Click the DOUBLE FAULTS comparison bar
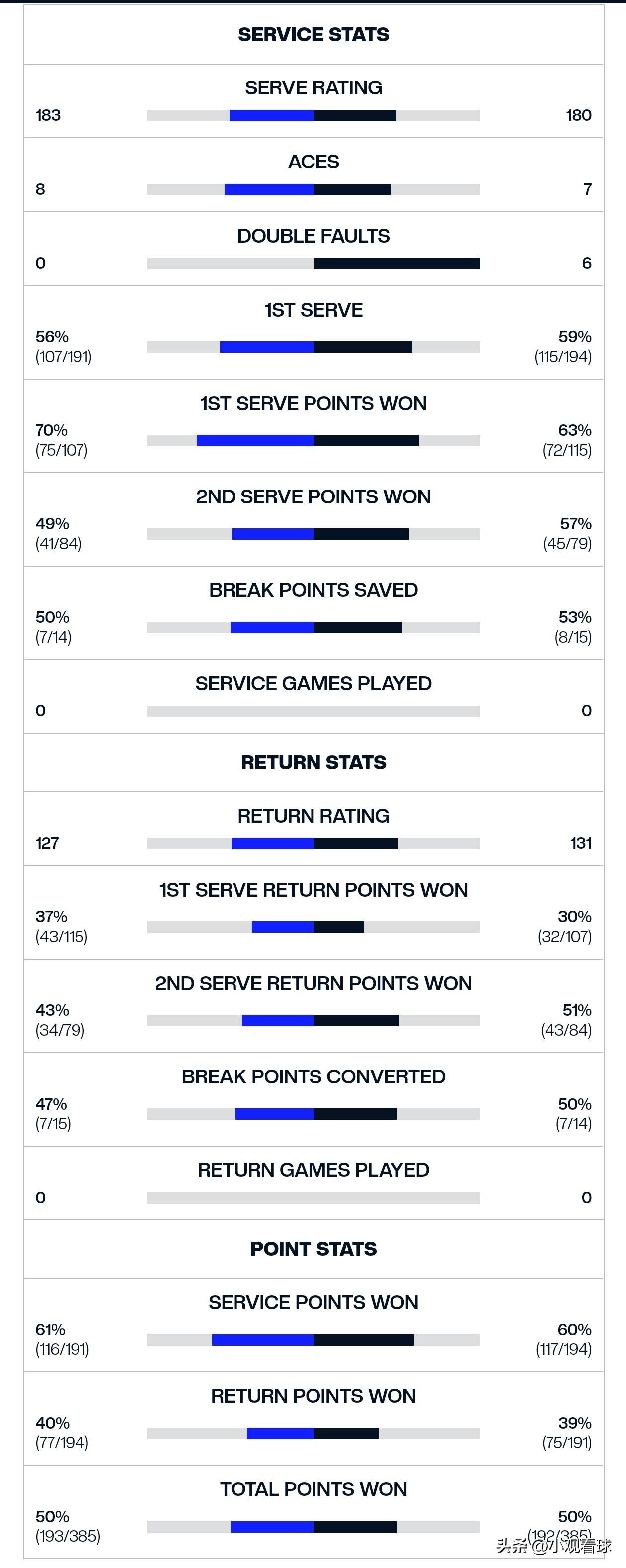Image resolution: width=626 pixels, height=1568 pixels. coord(313,263)
